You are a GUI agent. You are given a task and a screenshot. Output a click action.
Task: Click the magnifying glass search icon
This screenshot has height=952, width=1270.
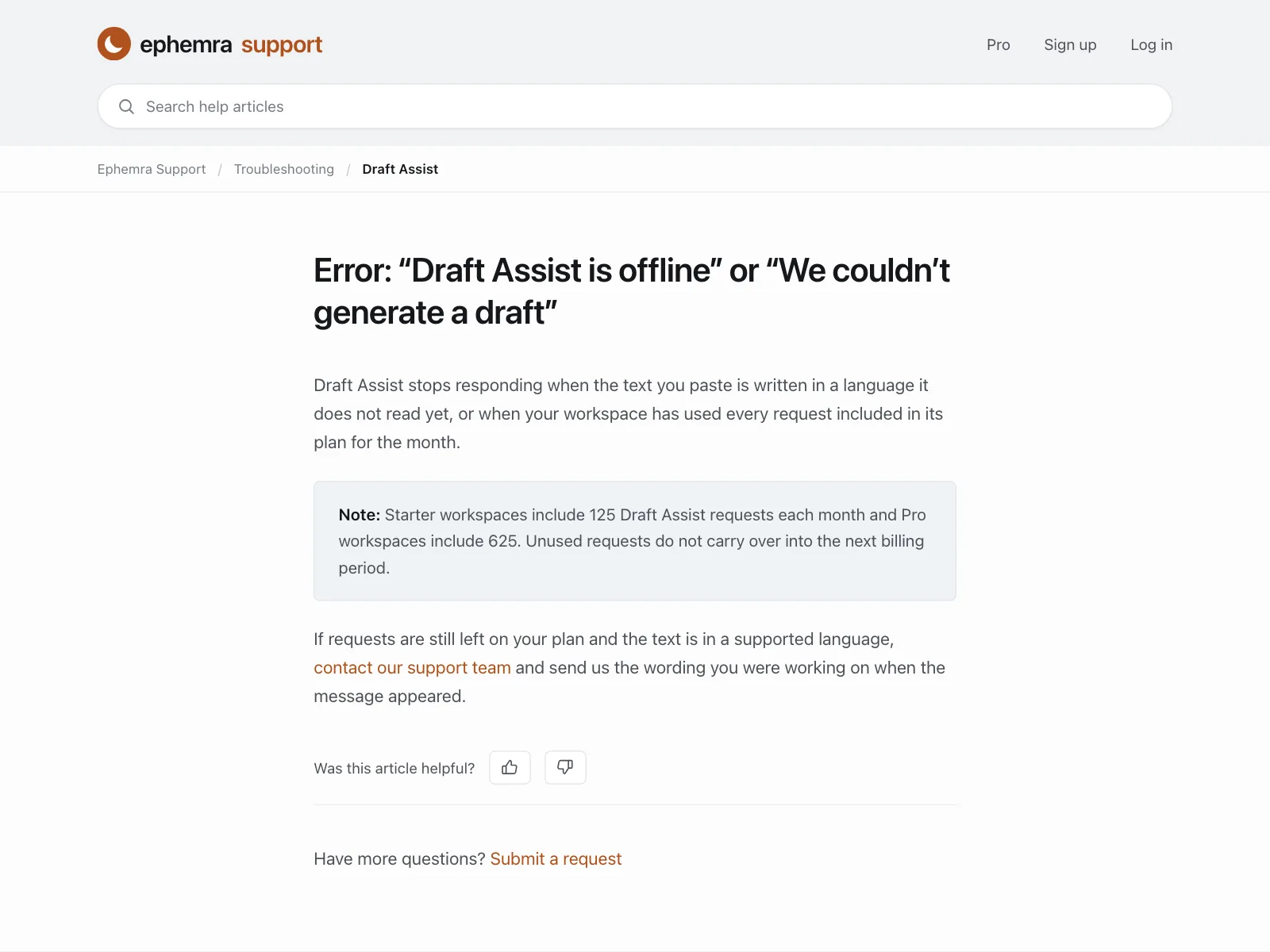tap(126, 106)
